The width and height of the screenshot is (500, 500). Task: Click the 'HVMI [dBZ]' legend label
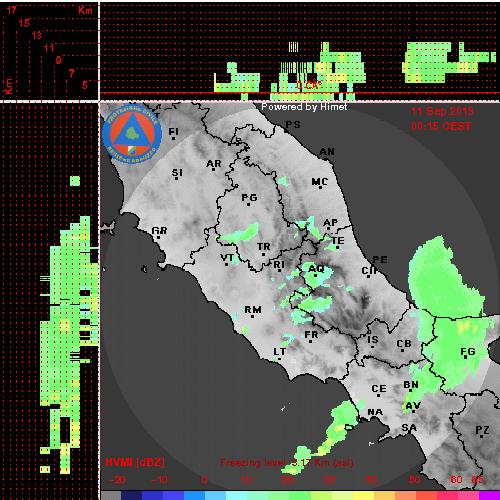[x=135, y=462]
